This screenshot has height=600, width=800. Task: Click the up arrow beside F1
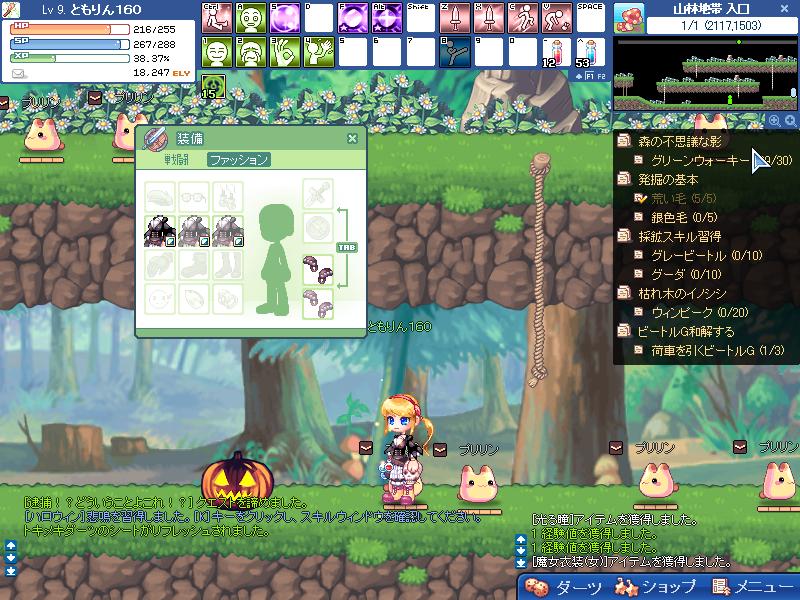(579, 77)
